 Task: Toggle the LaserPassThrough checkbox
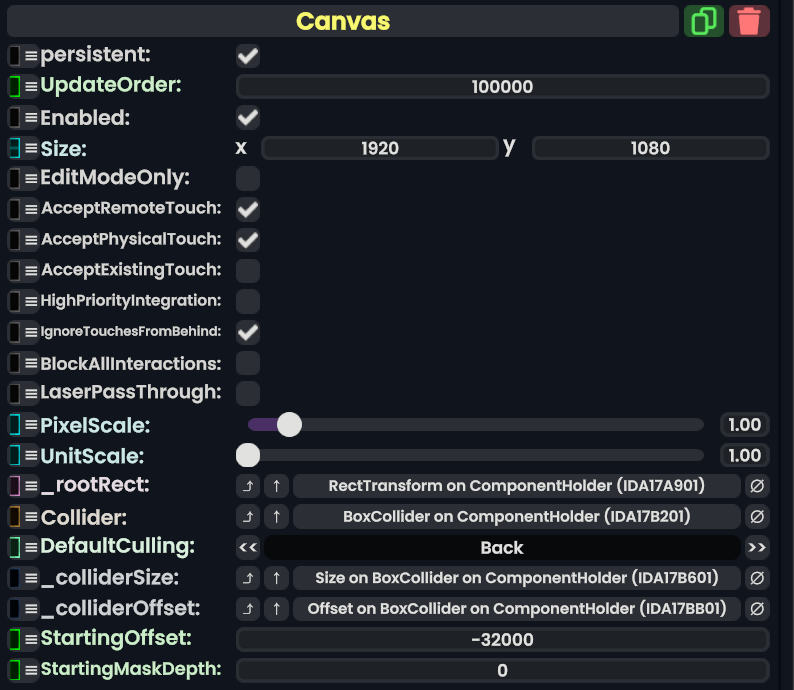[x=248, y=393]
